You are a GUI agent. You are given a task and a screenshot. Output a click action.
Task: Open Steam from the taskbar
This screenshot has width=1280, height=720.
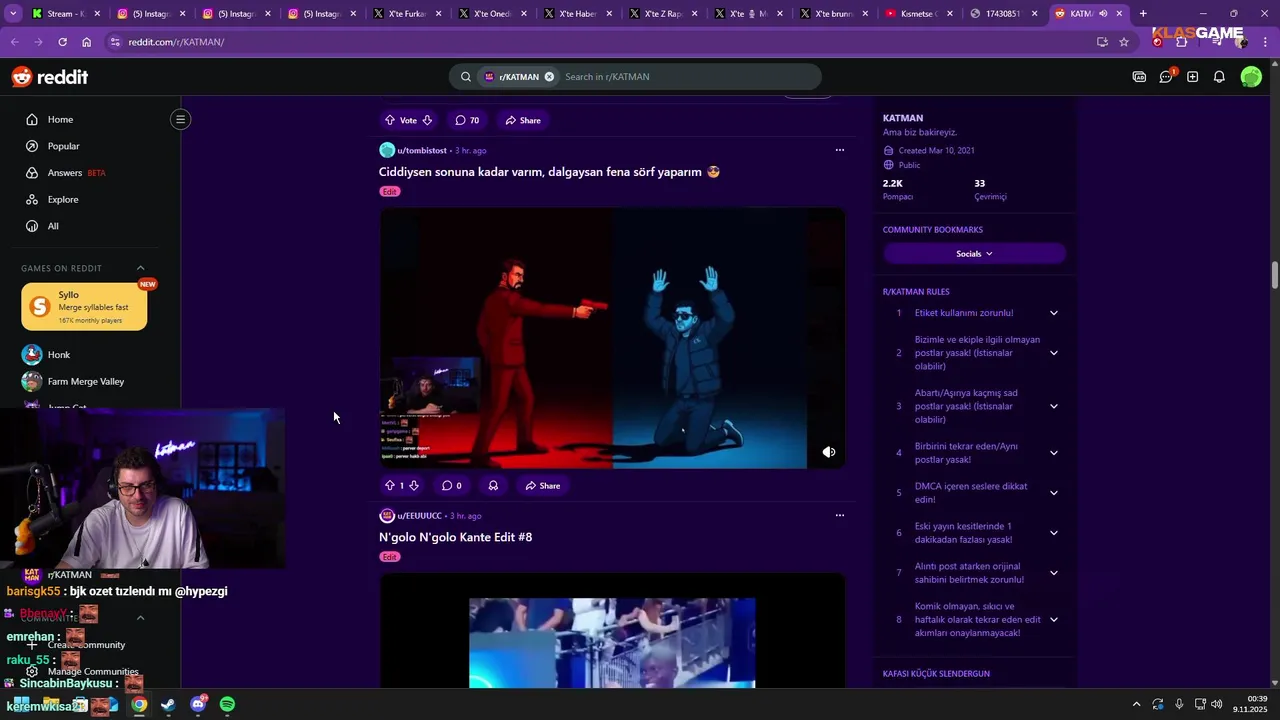point(168,705)
